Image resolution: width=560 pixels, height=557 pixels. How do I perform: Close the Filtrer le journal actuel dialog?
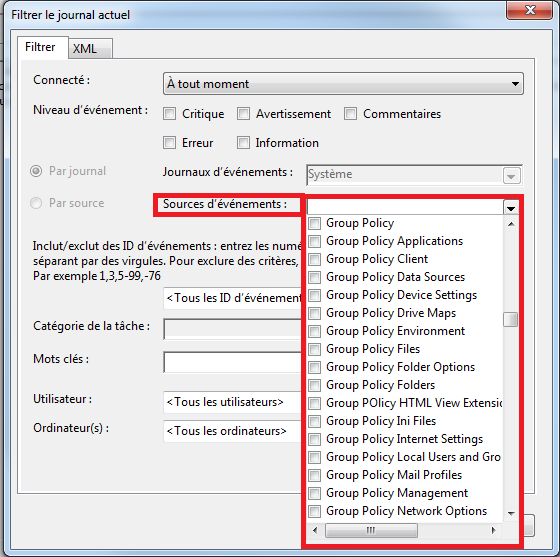pyautogui.click(x=530, y=11)
